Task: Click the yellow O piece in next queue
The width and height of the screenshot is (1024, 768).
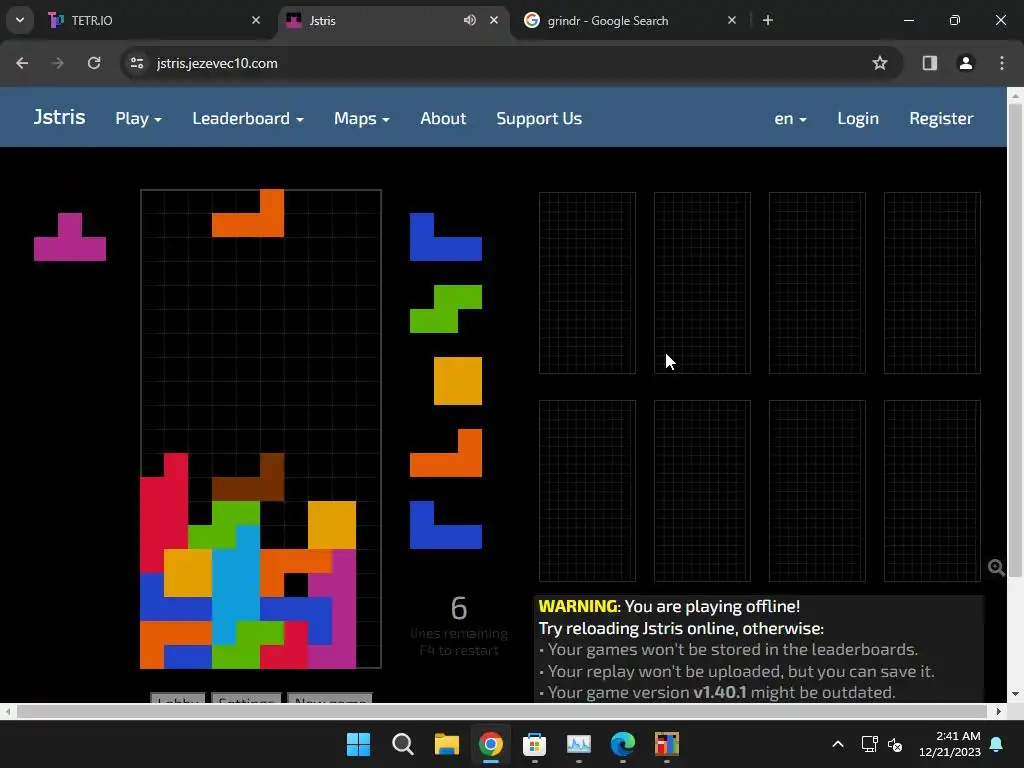Action: click(458, 381)
